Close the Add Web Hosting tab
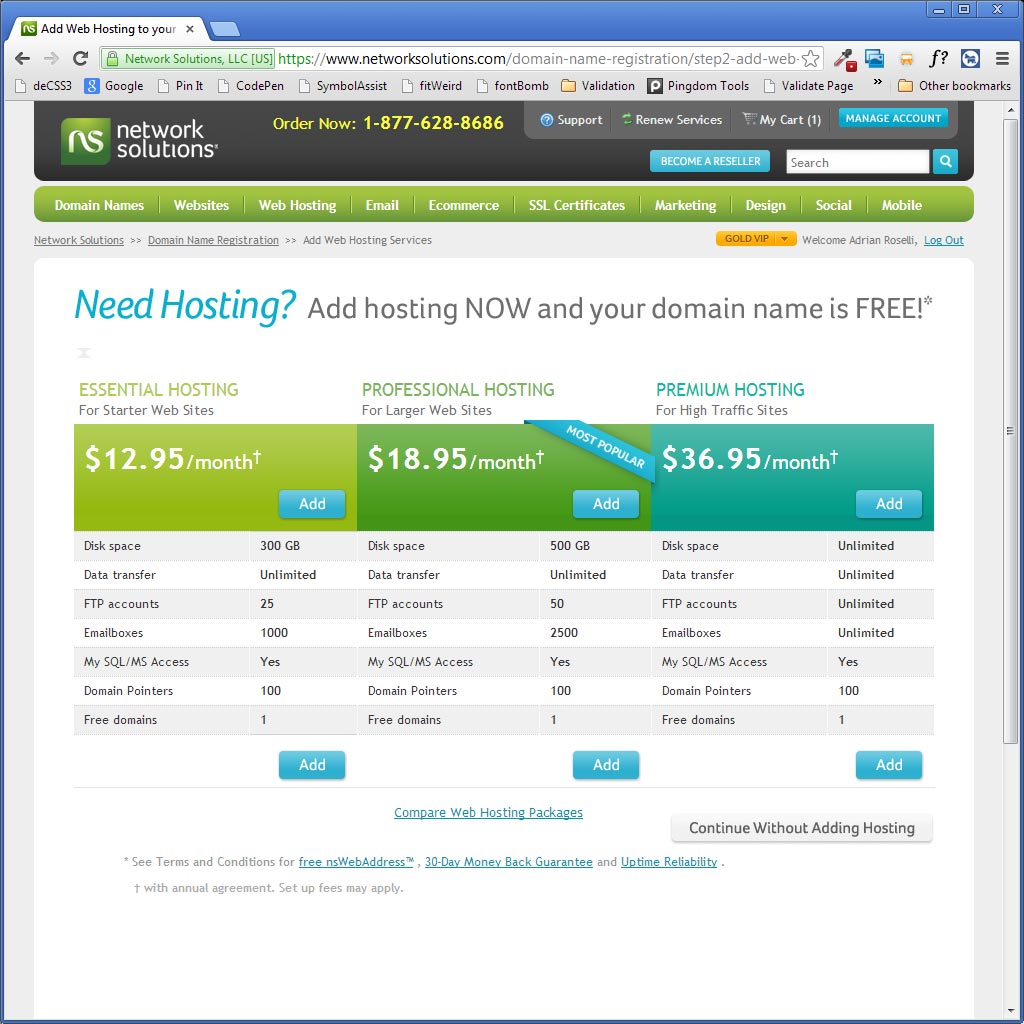 point(189,29)
